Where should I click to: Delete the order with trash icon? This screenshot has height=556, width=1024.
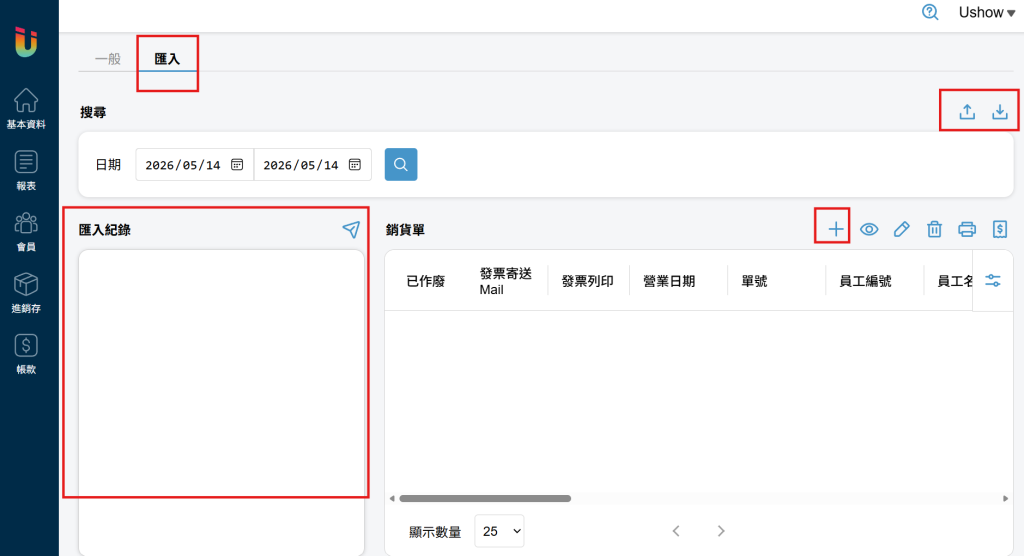coord(935,229)
